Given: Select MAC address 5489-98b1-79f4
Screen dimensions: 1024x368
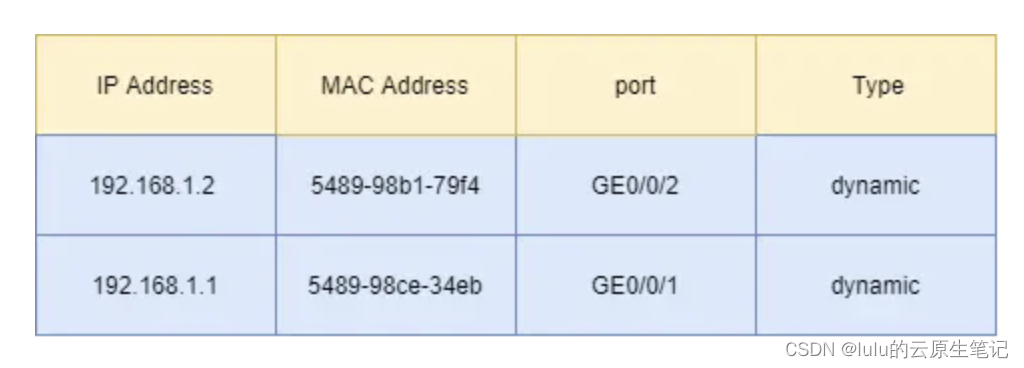Looking at the screenshot, I should click(396, 185).
